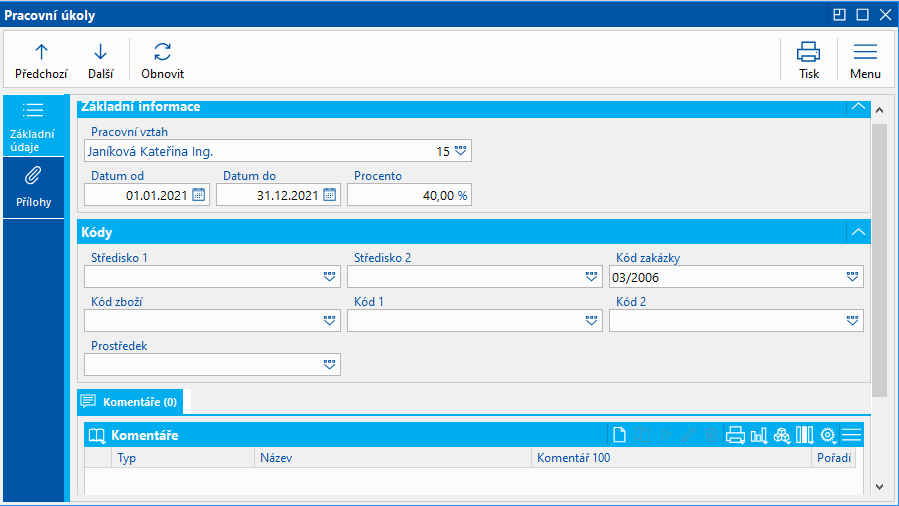Screen dimensions: 899x506
Task: Open Středisko 2 dropdown
Action: point(592,277)
